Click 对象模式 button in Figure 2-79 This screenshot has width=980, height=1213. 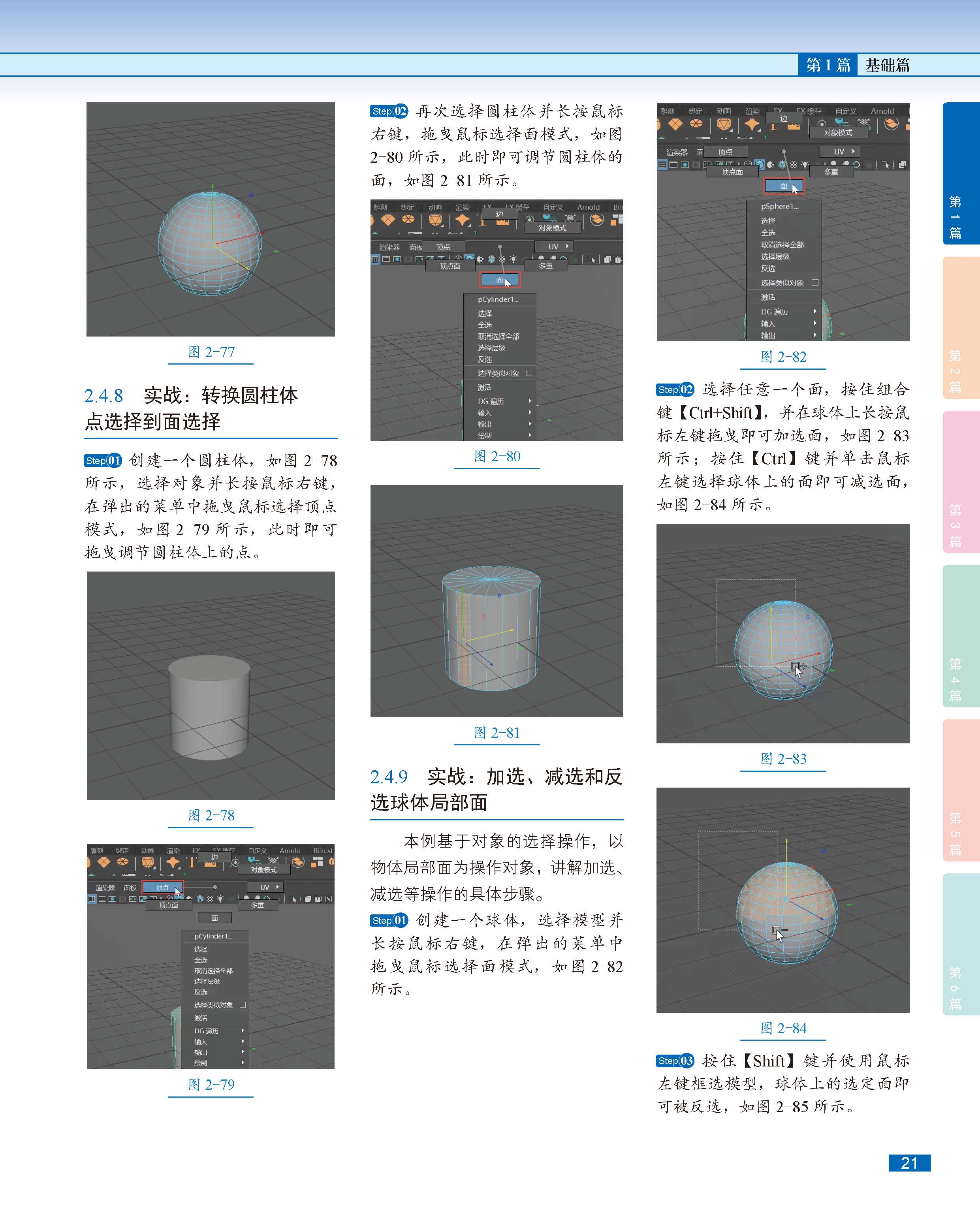264,870
